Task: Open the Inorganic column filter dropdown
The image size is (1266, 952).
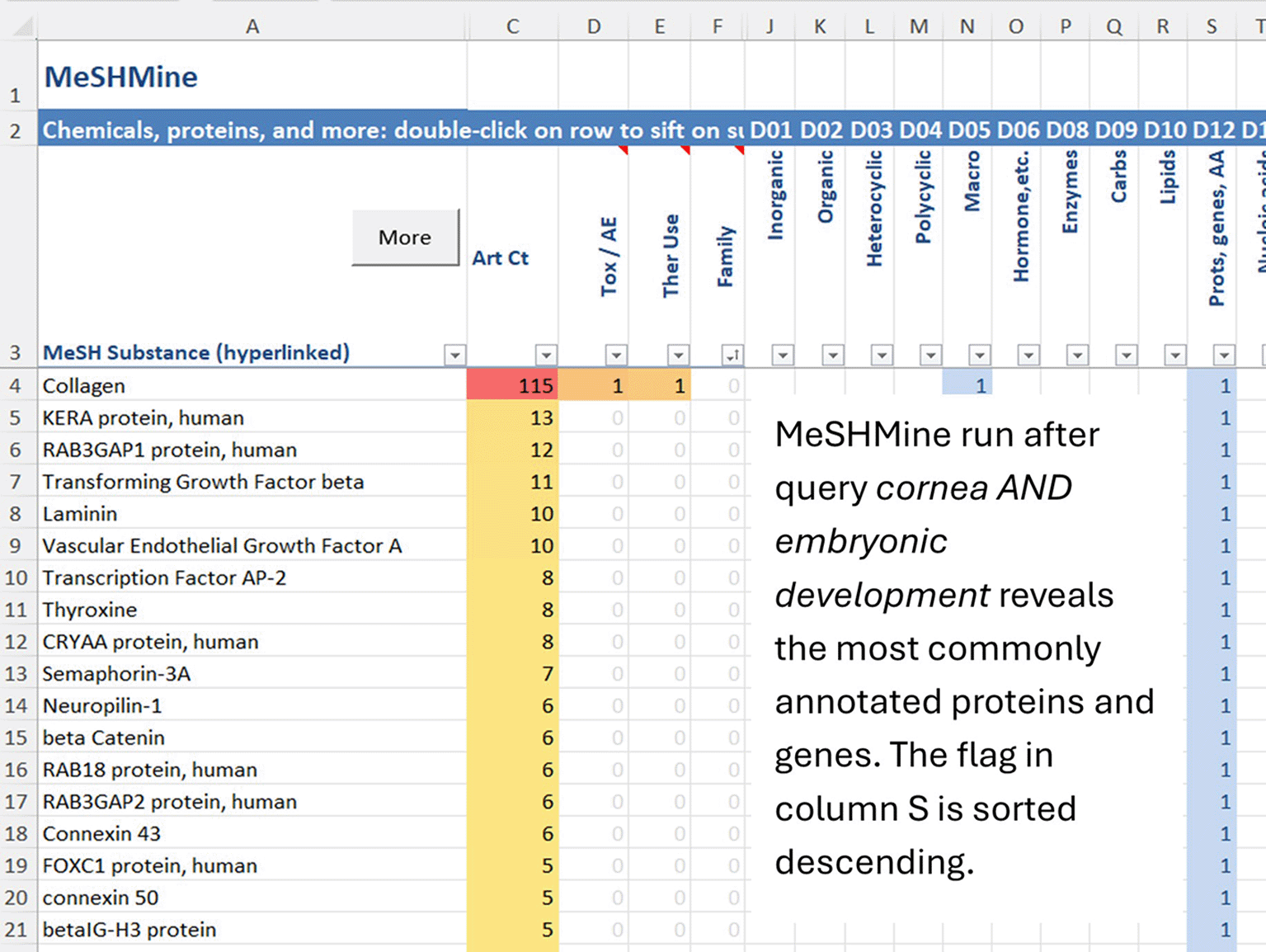Action: [783, 355]
